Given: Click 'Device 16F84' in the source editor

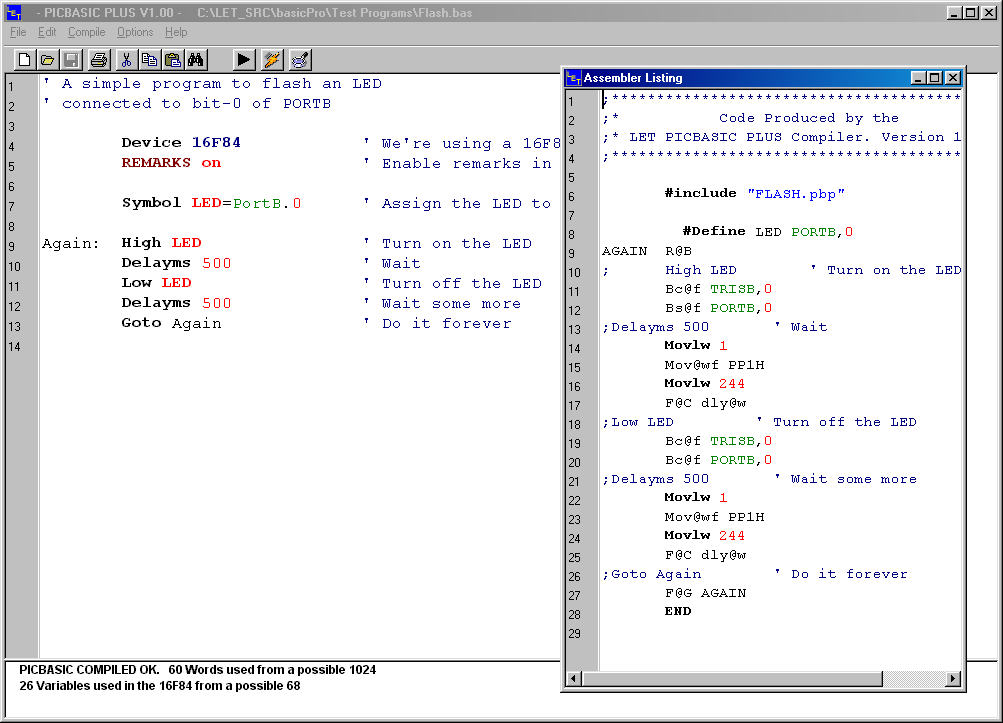Looking at the screenshot, I should [181, 143].
